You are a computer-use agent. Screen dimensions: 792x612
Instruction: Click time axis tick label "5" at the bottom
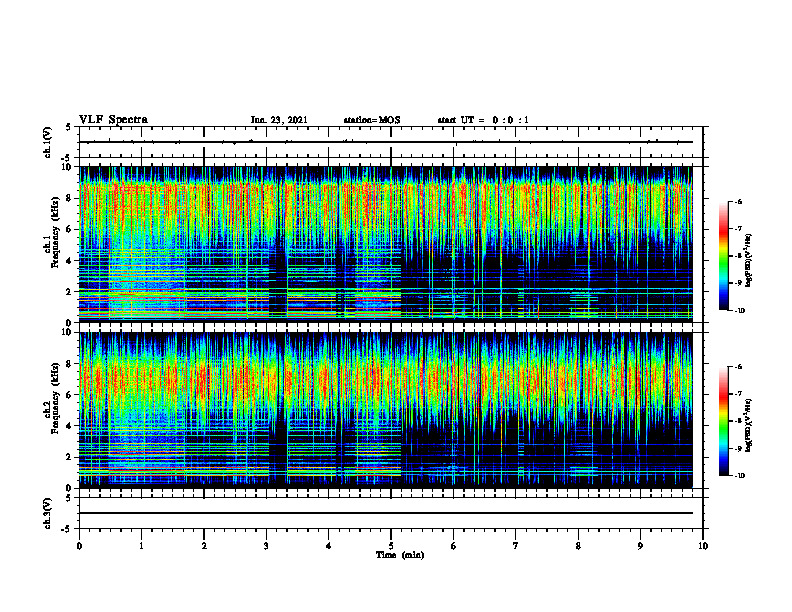(391, 546)
